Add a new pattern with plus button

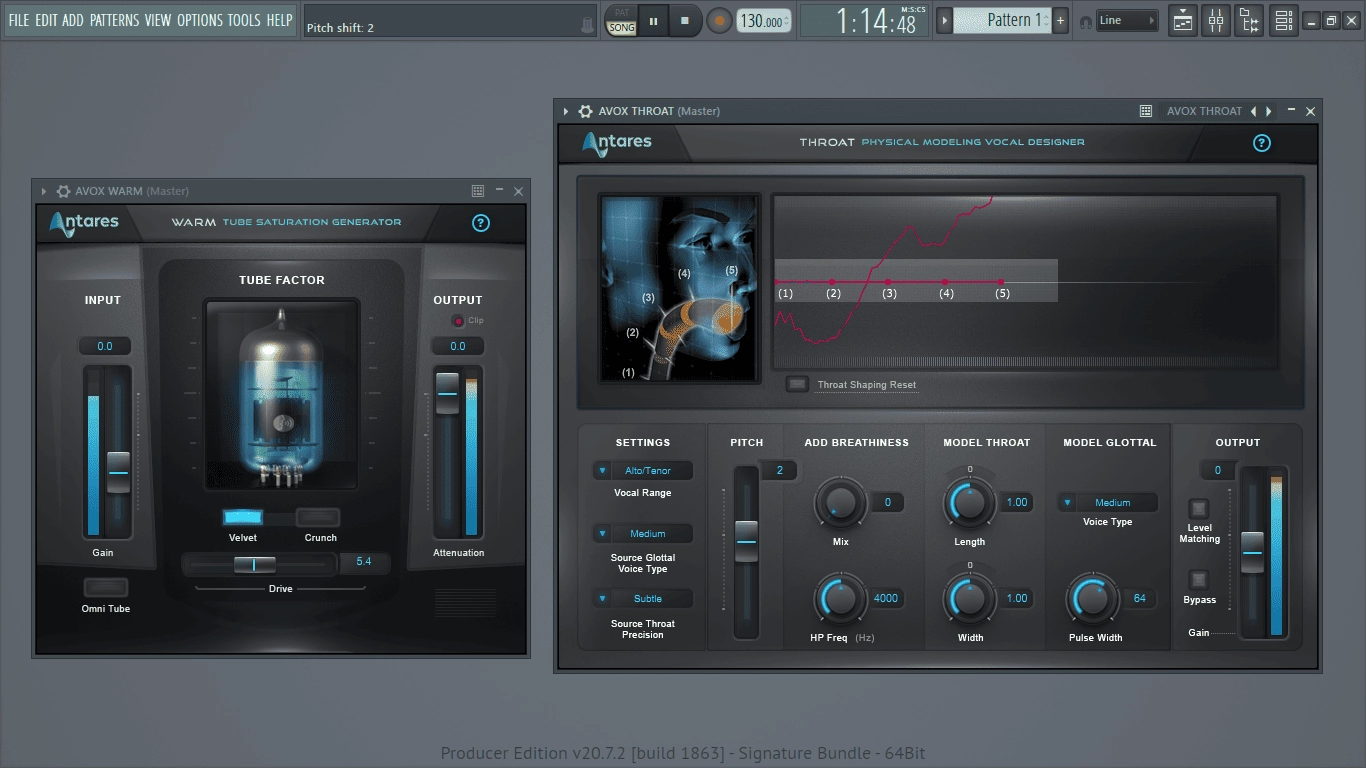[1061, 20]
